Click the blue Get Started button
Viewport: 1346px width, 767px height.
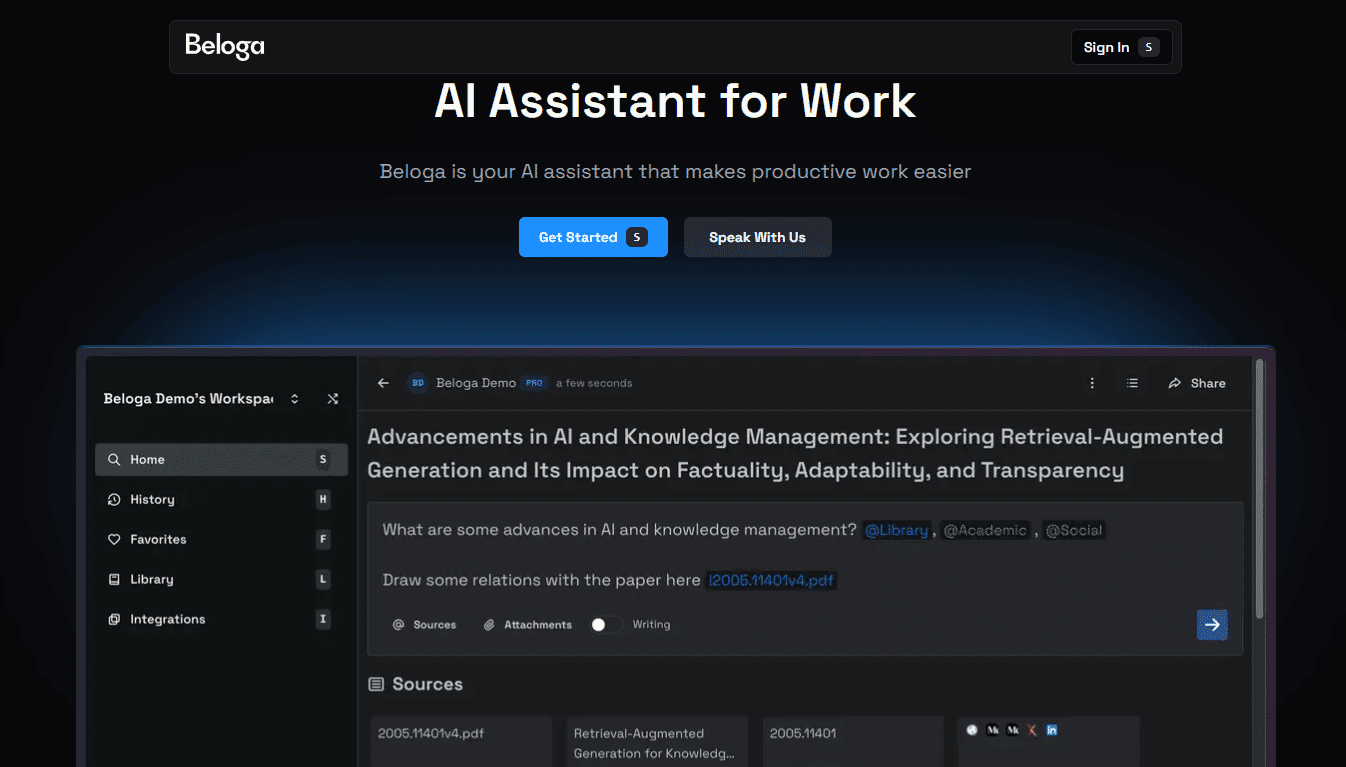pos(592,237)
